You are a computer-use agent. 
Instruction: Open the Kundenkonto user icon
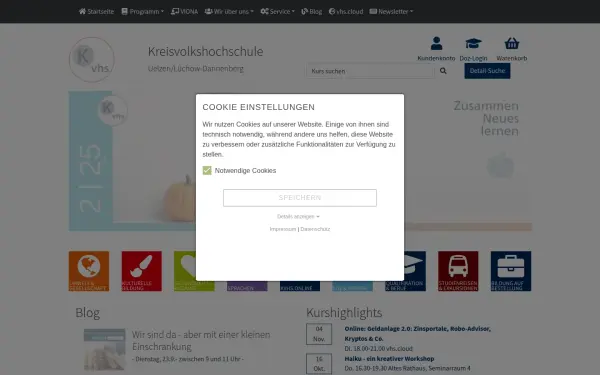click(x=436, y=44)
